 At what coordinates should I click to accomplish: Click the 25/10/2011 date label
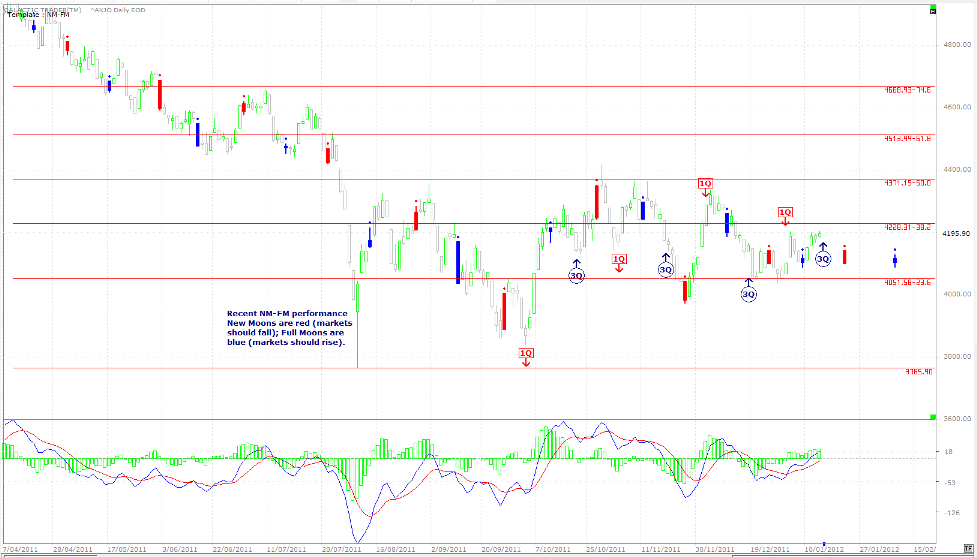[608, 550]
